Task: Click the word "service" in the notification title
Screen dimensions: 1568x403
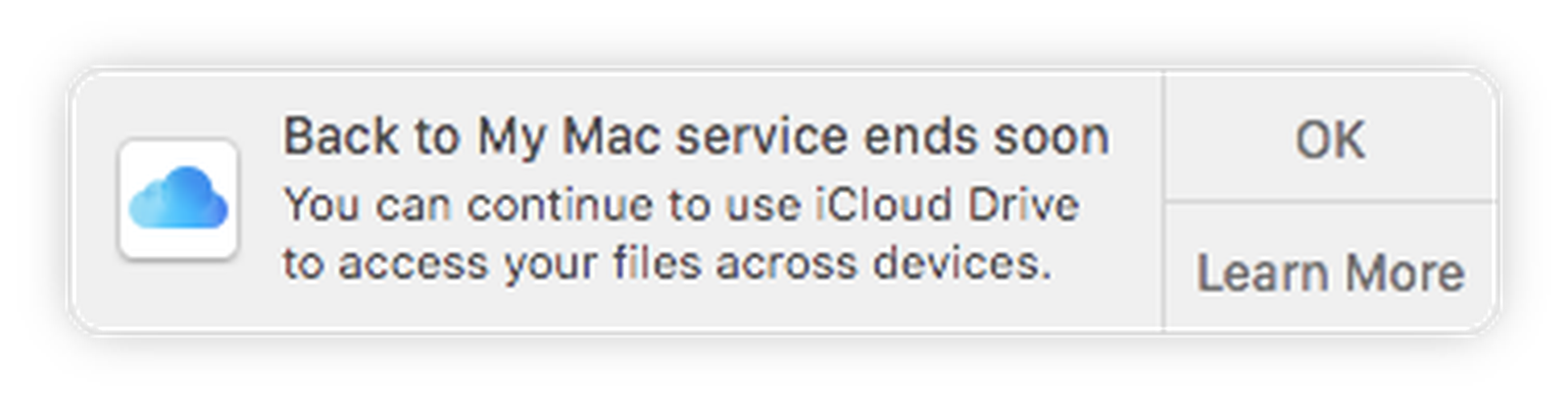Action: click(x=760, y=136)
